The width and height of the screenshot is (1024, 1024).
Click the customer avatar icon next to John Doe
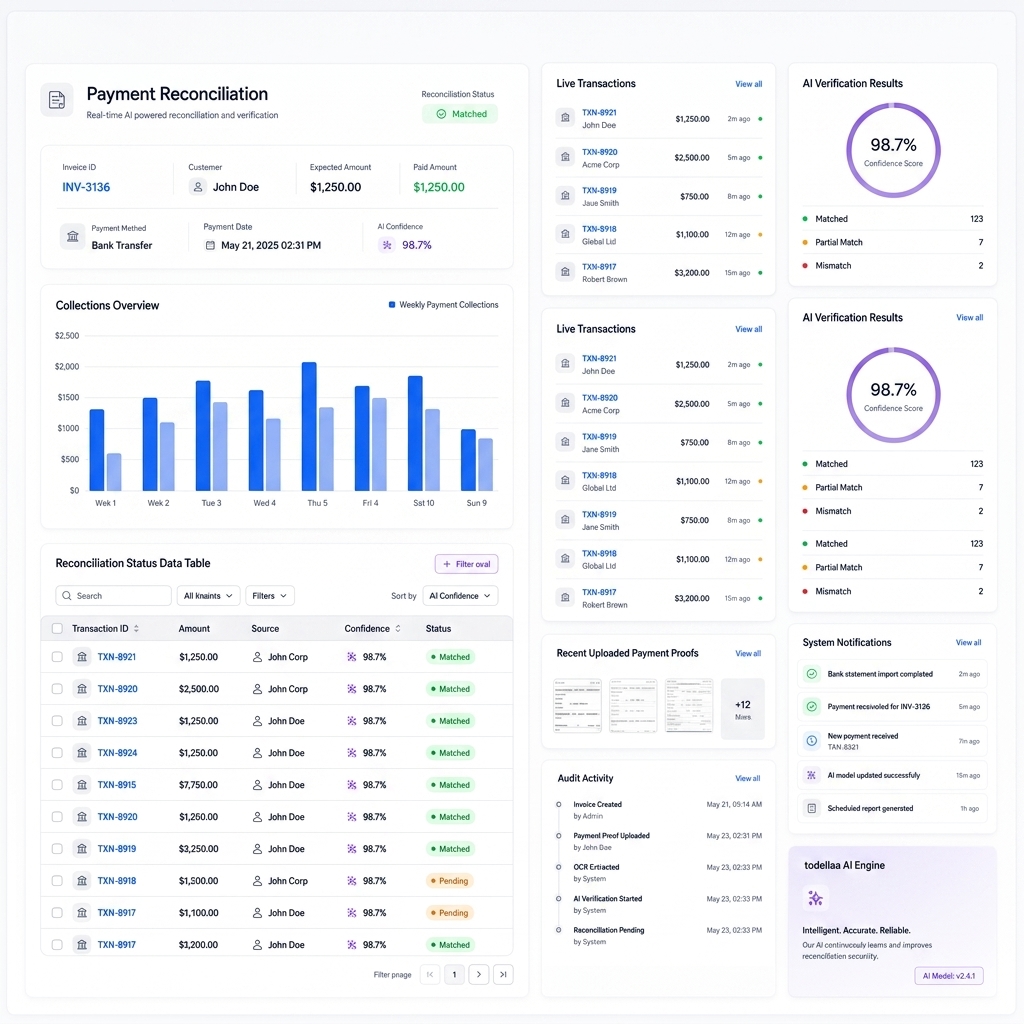(x=197, y=187)
